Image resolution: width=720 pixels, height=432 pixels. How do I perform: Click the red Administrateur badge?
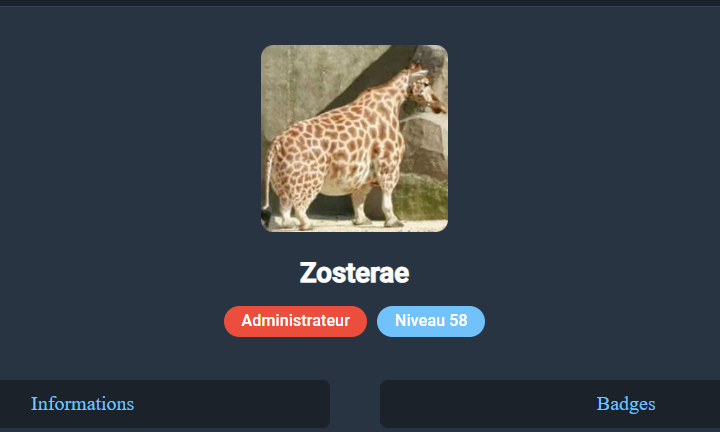(x=295, y=321)
